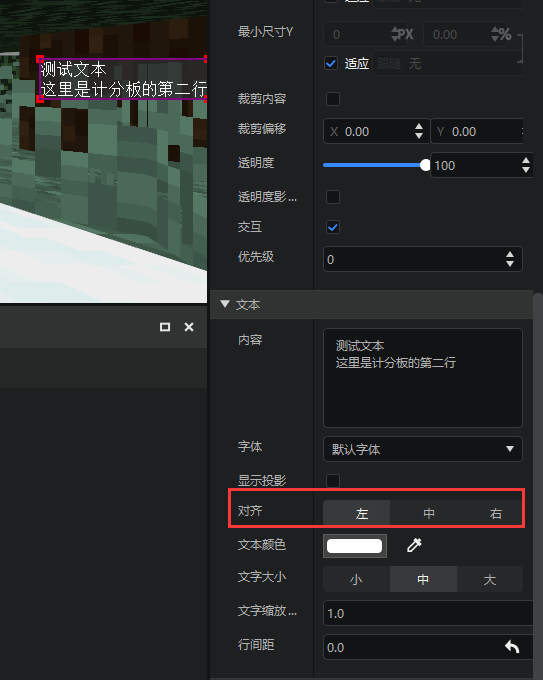Collapse the 文本 section
543x680 pixels.
225,304
